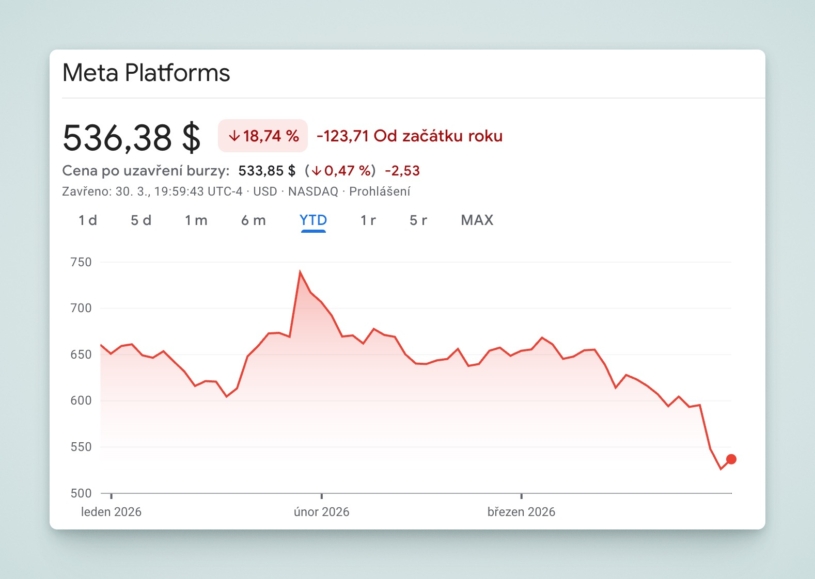Switch to the 1 d time range
Viewport: 815px width, 579px height.
pos(87,220)
